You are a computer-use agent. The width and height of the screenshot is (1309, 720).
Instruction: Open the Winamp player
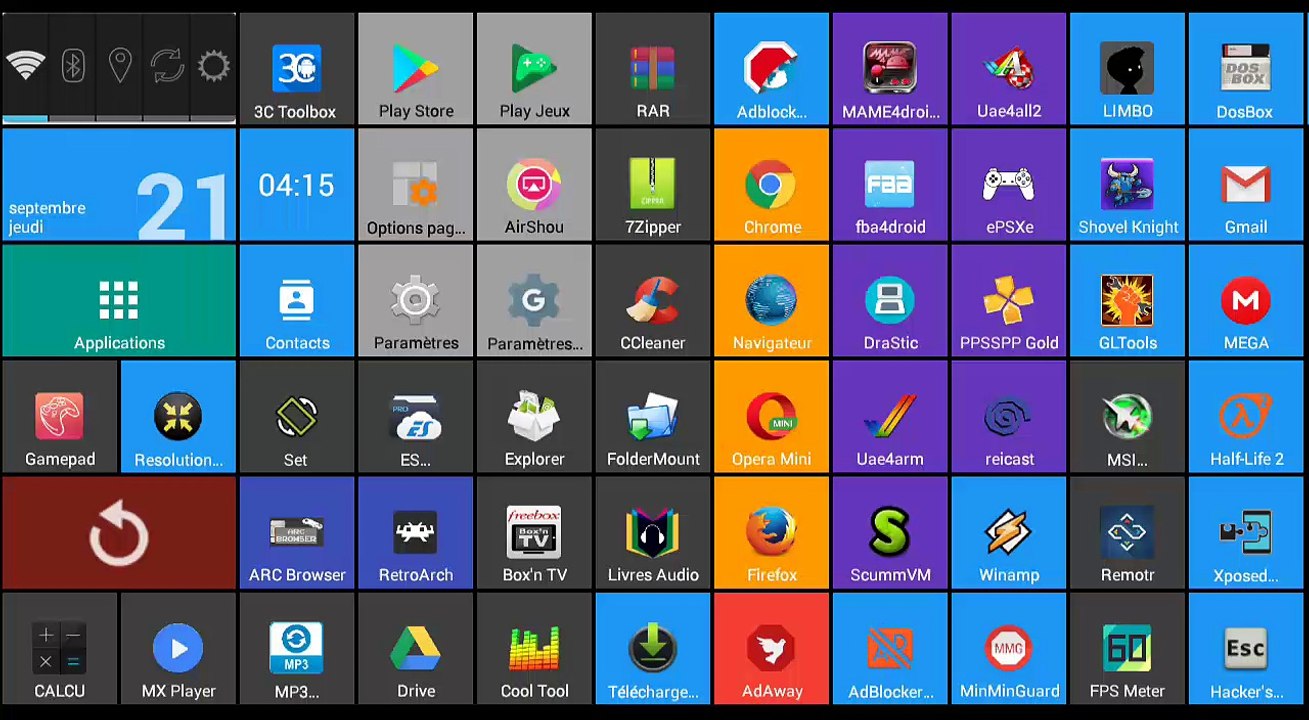[x=1009, y=533]
